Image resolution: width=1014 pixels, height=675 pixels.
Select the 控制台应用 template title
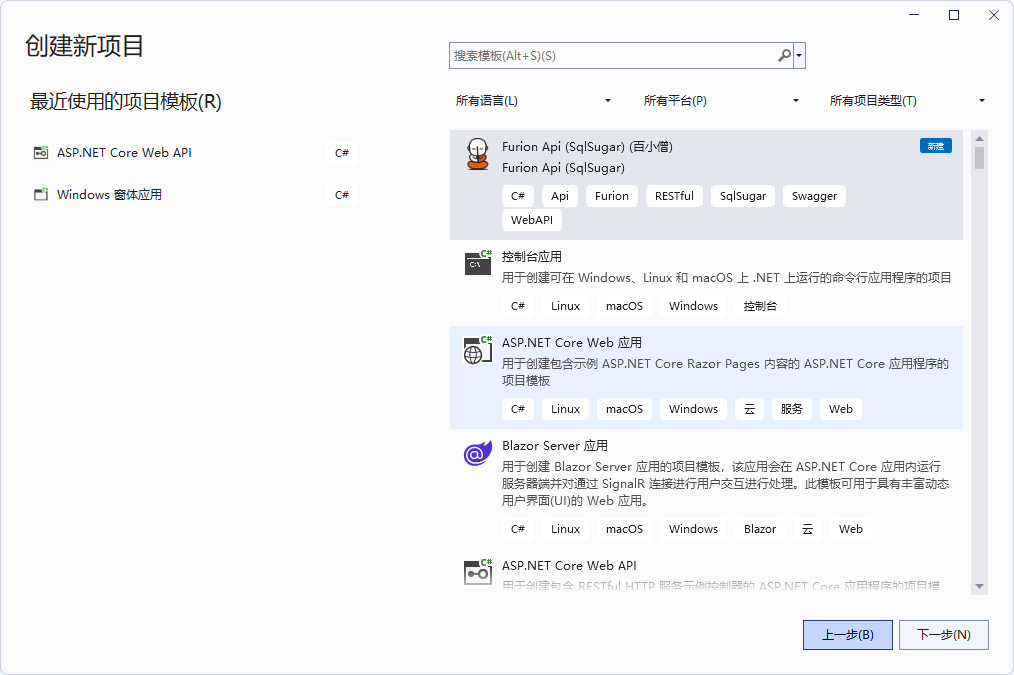[x=532, y=257]
